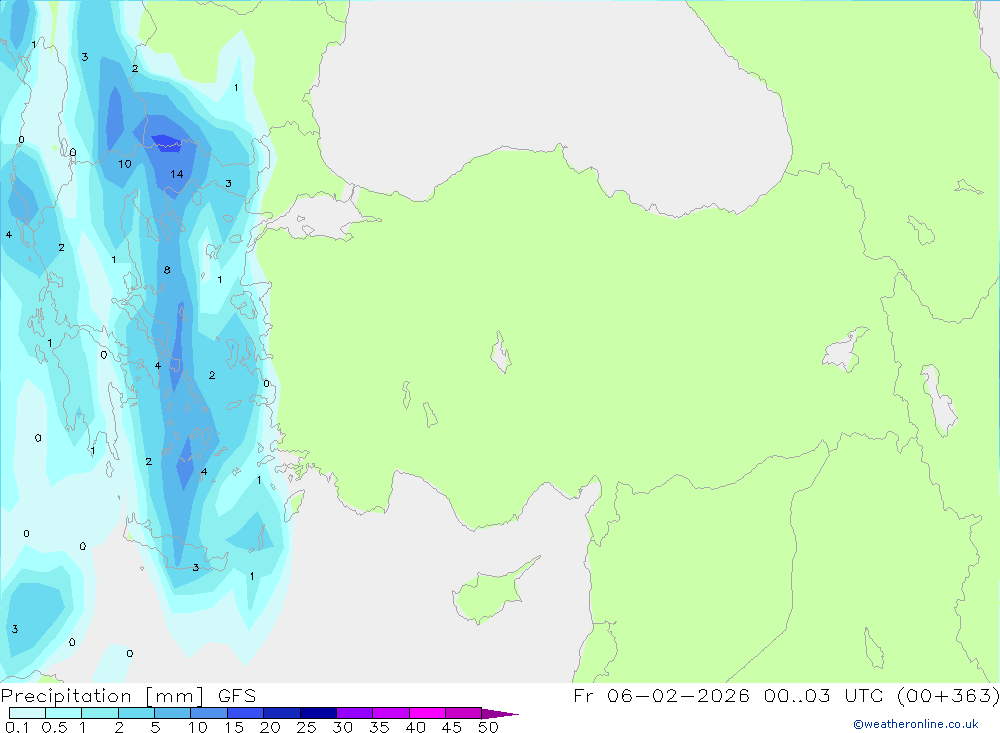Click the '30' legend scale label
The width and height of the screenshot is (1000, 733).
point(343,727)
